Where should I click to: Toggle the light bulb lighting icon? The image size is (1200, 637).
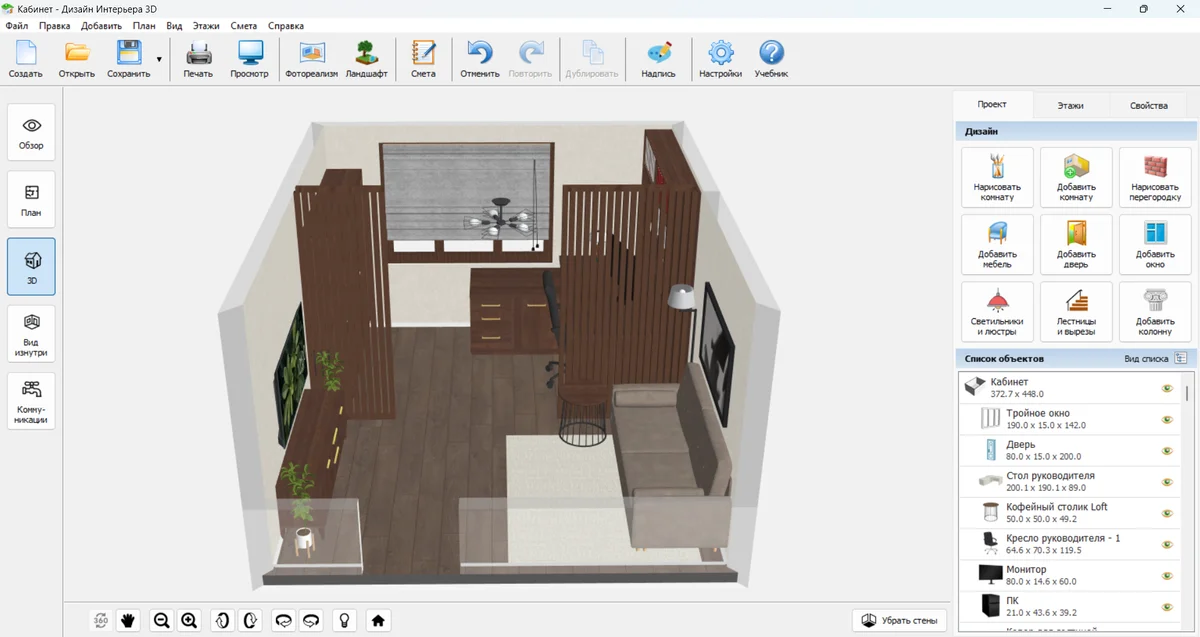pos(344,620)
